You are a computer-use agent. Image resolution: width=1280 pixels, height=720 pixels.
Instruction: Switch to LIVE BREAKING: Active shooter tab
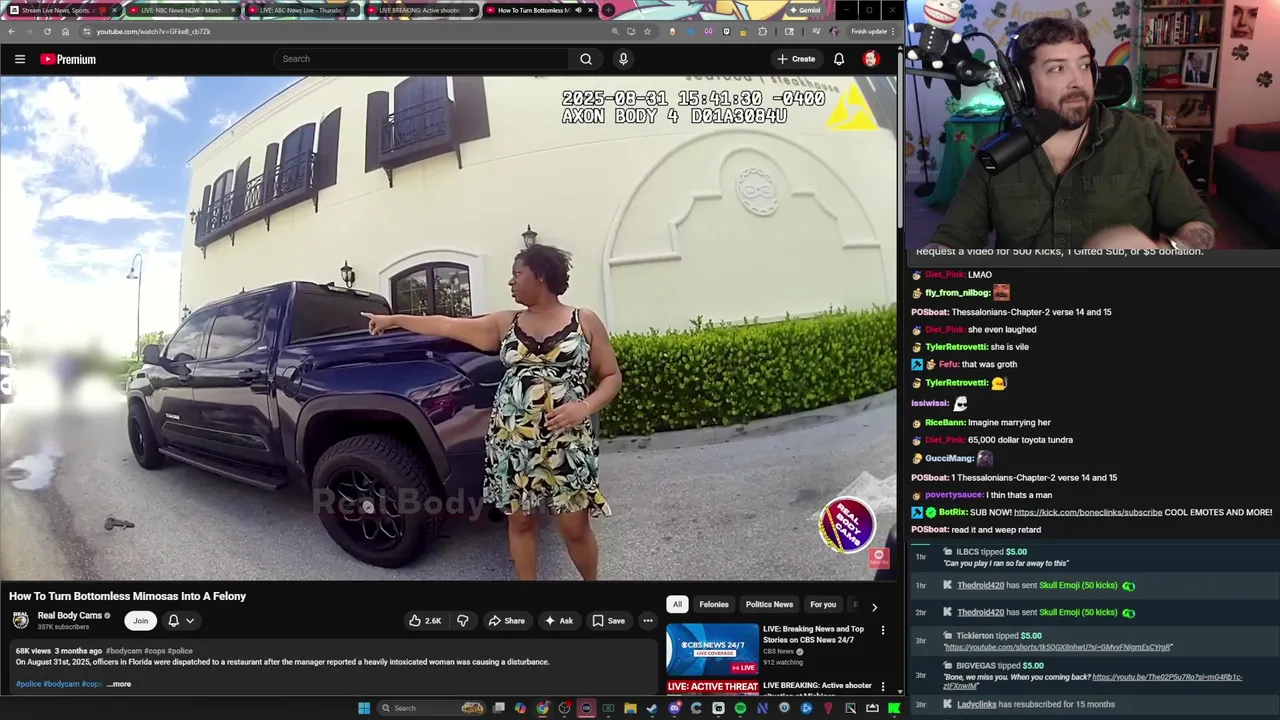[420, 10]
